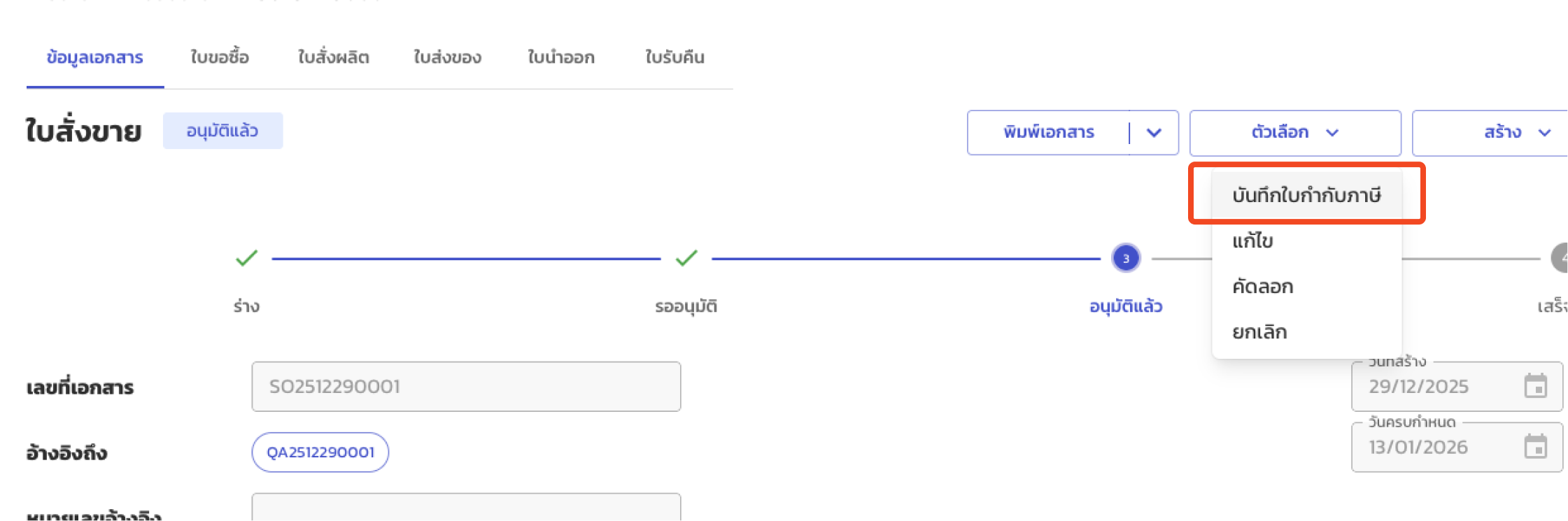Click the อนุมัติแล้ว status badge

(x=223, y=130)
